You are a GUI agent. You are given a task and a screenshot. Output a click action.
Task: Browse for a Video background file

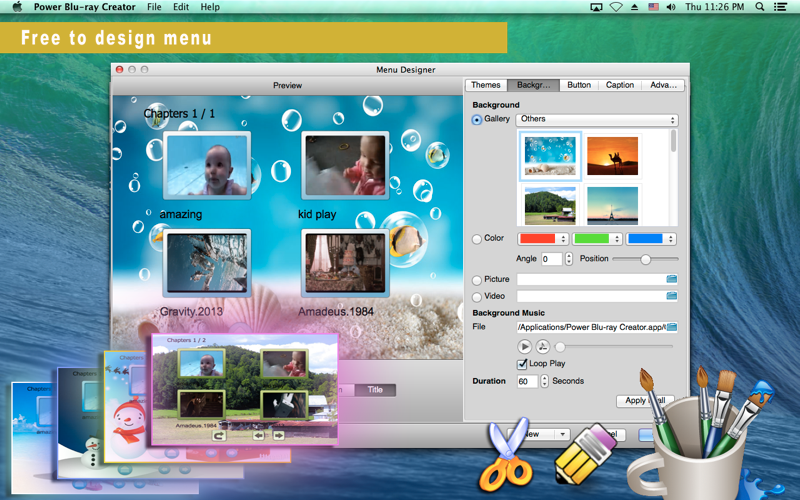(x=671, y=295)
